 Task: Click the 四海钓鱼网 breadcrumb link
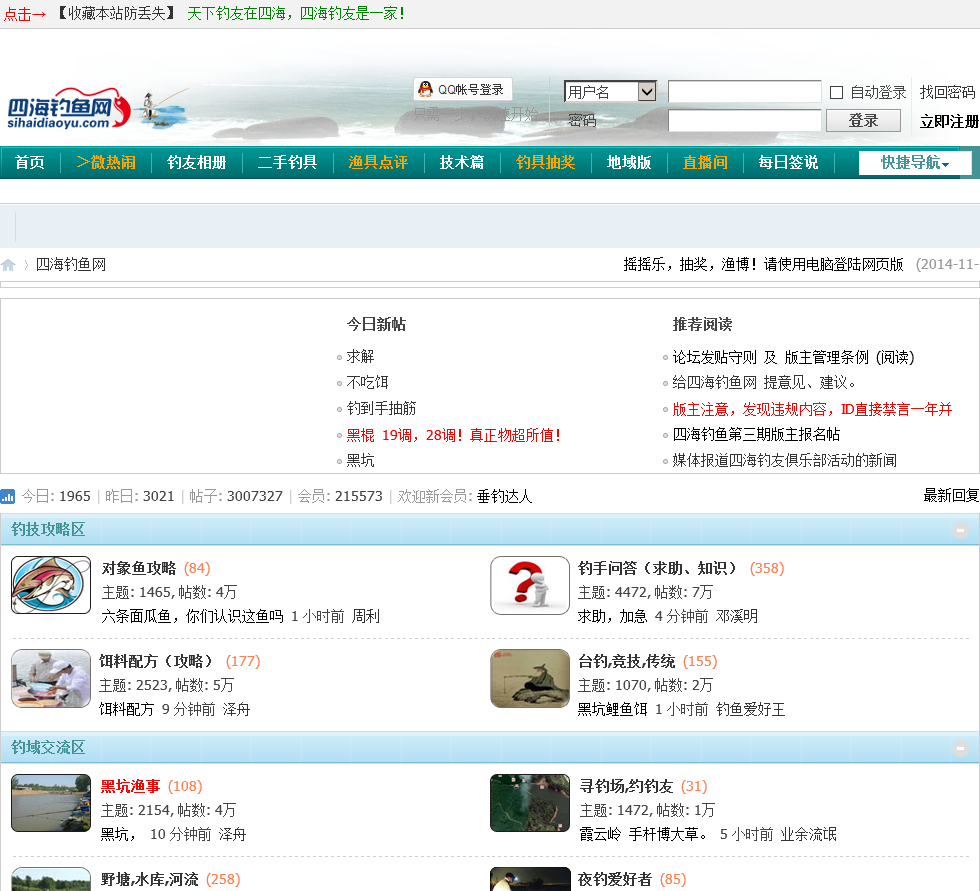pos(71,265)
